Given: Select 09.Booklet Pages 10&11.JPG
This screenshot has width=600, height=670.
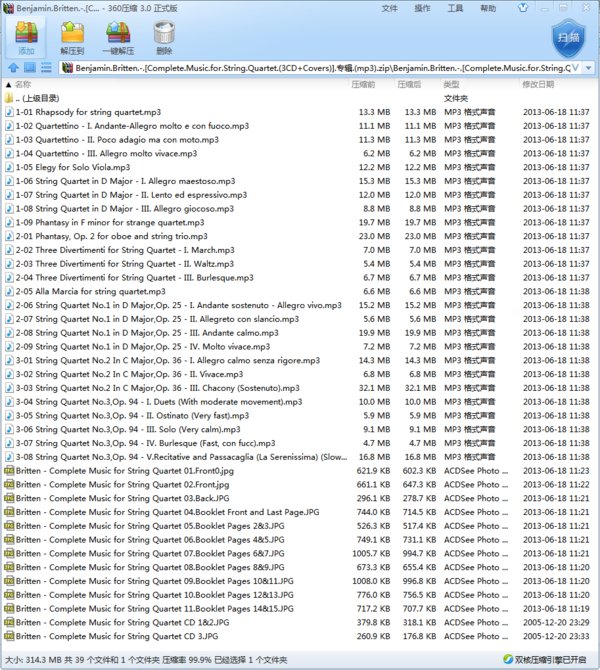Looking at the screenshot, I should [x=300, y=581].
